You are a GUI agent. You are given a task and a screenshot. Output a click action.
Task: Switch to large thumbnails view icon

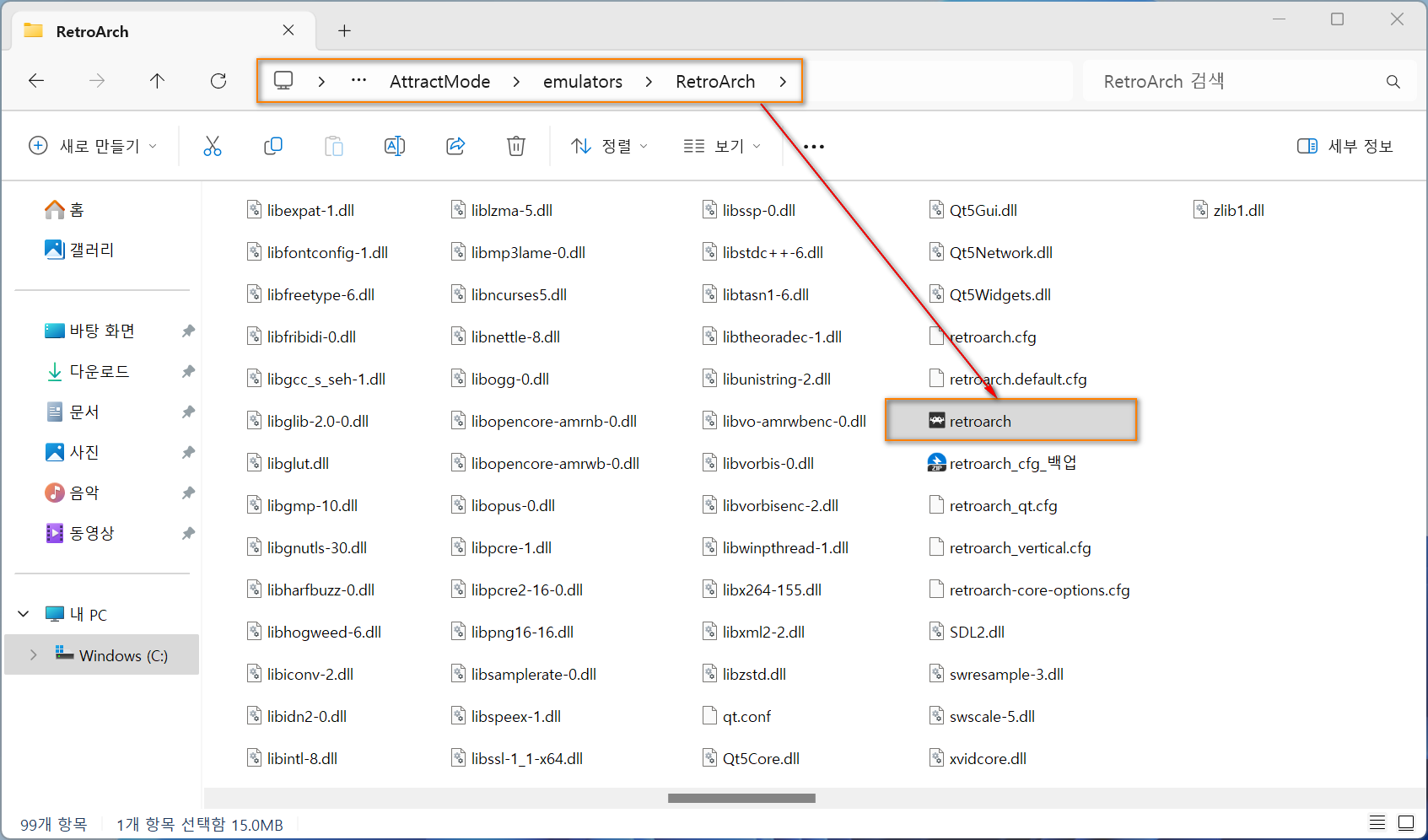tap(1406, 822)
